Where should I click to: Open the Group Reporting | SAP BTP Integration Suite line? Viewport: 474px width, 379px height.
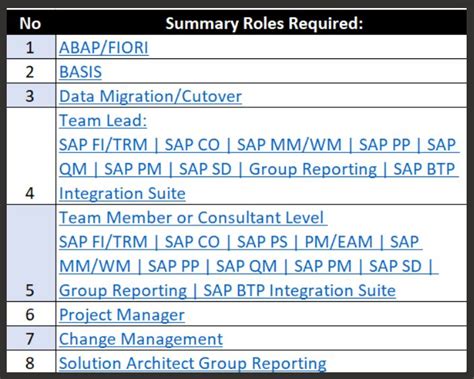click(227, 290)
